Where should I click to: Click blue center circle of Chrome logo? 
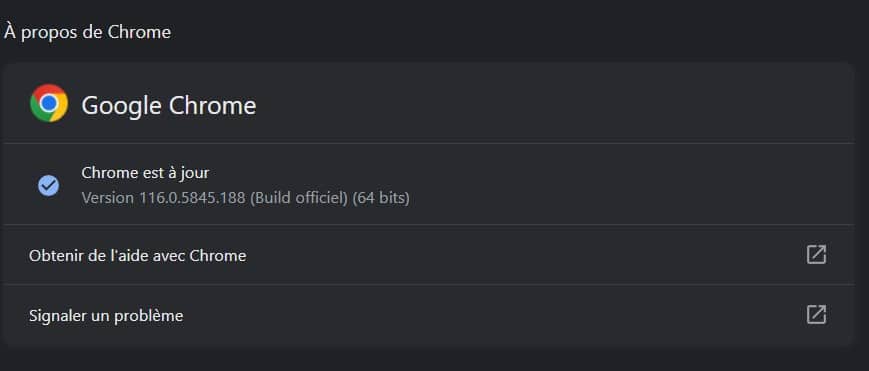click(49, 103)
